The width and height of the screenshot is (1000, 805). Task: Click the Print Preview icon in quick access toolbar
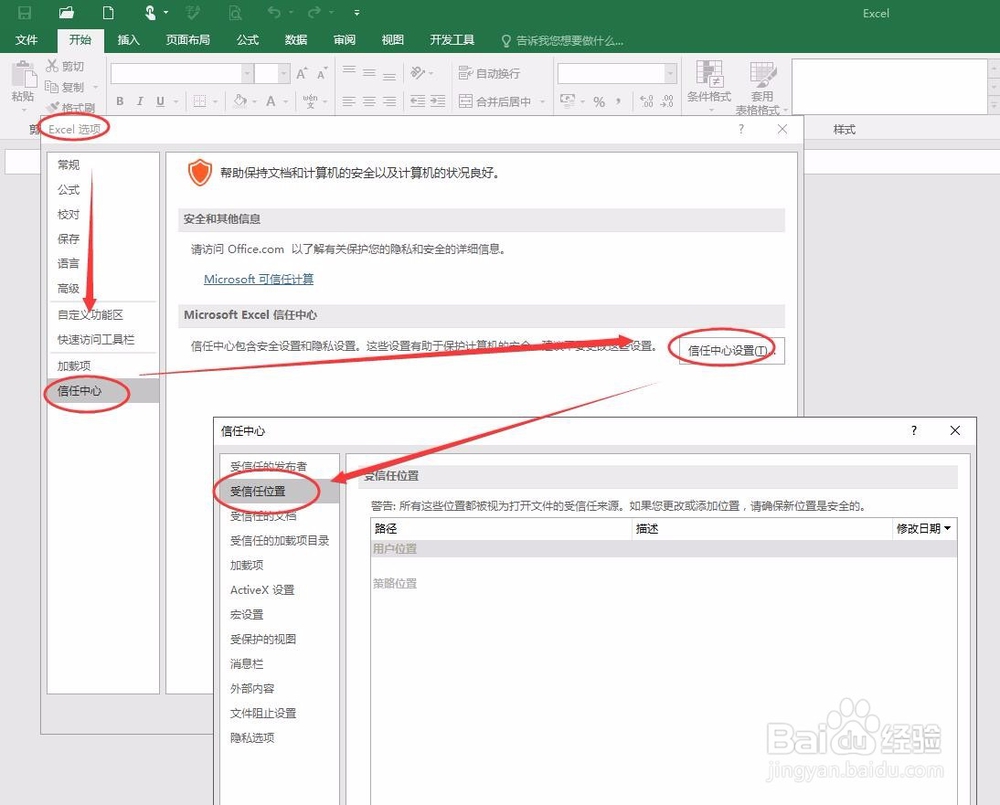[x=235, y=12]
